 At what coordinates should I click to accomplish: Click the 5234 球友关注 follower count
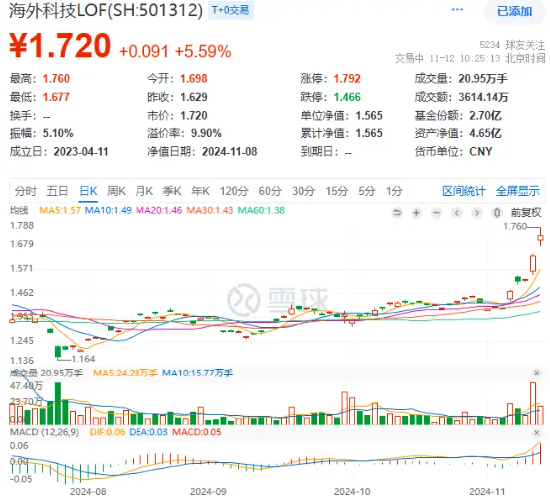click(512, 45)
